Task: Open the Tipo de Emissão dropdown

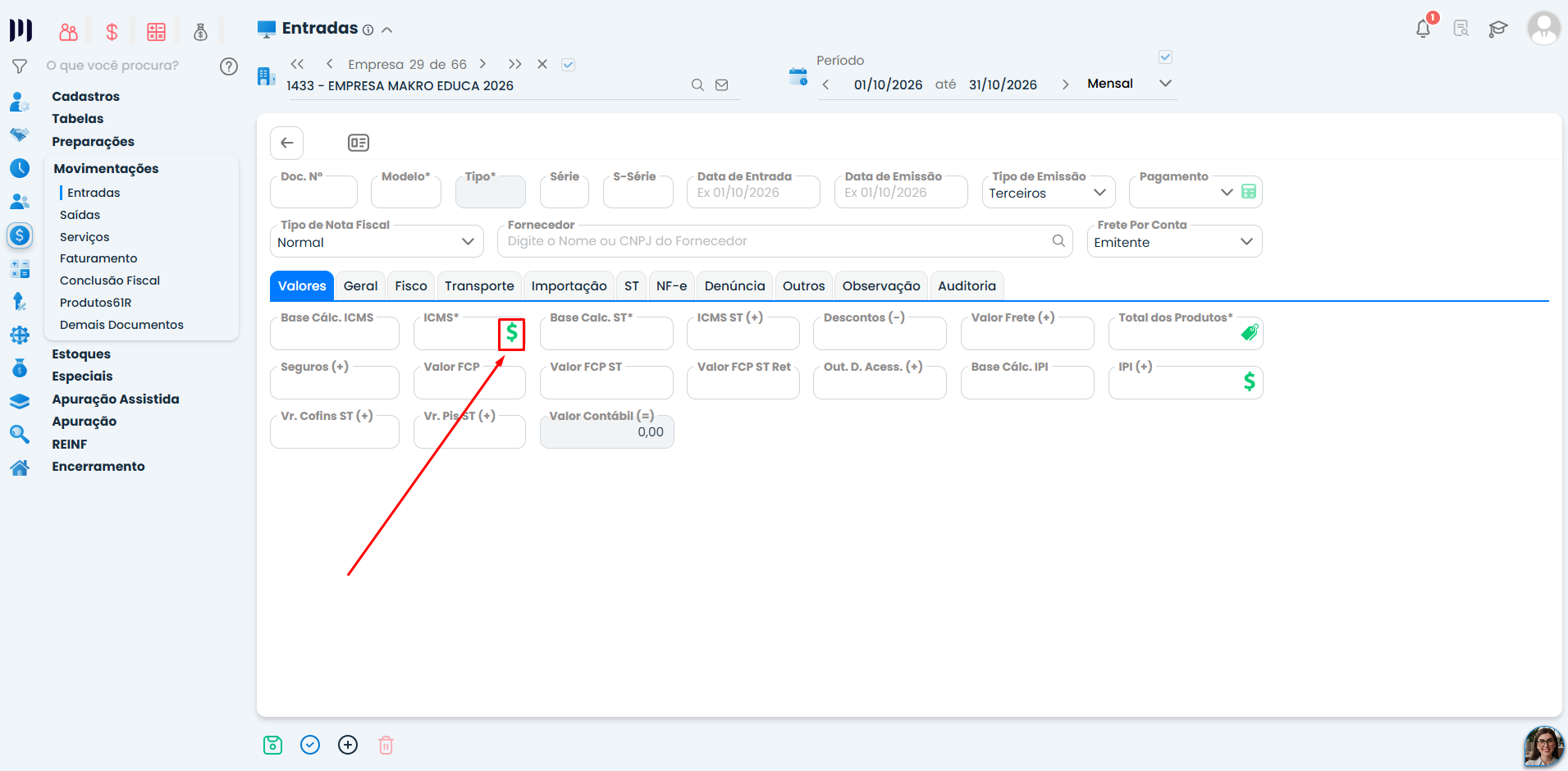Action: coord(1048,192)
